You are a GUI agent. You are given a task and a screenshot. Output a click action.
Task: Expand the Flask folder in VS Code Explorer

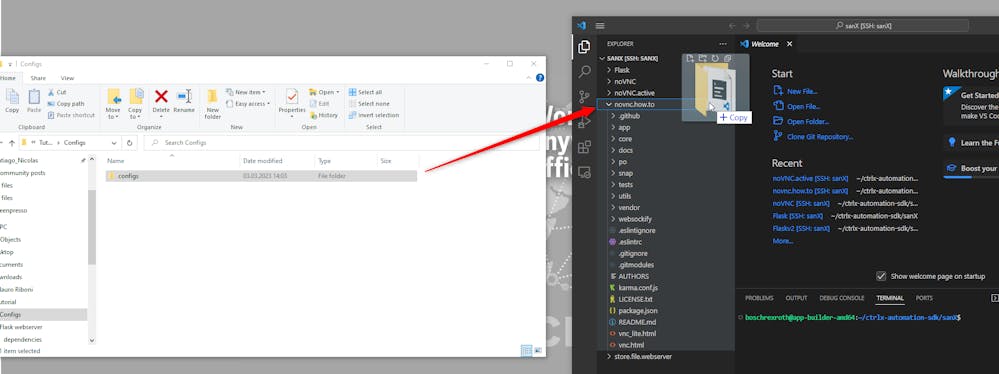coord(609,70)
